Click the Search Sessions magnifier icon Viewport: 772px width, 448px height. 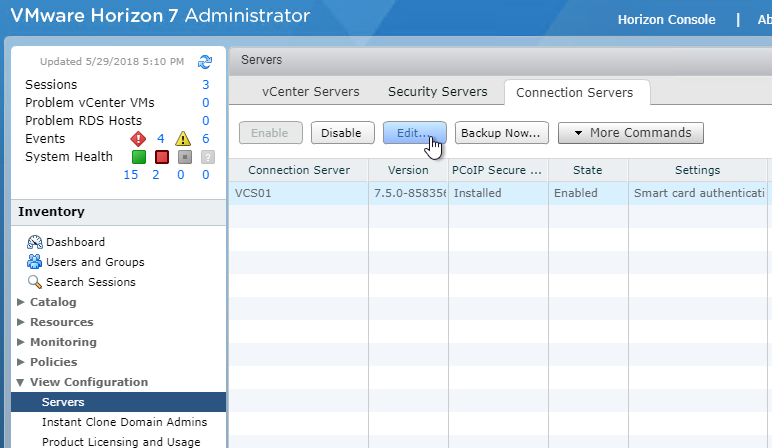pos(34,282)
